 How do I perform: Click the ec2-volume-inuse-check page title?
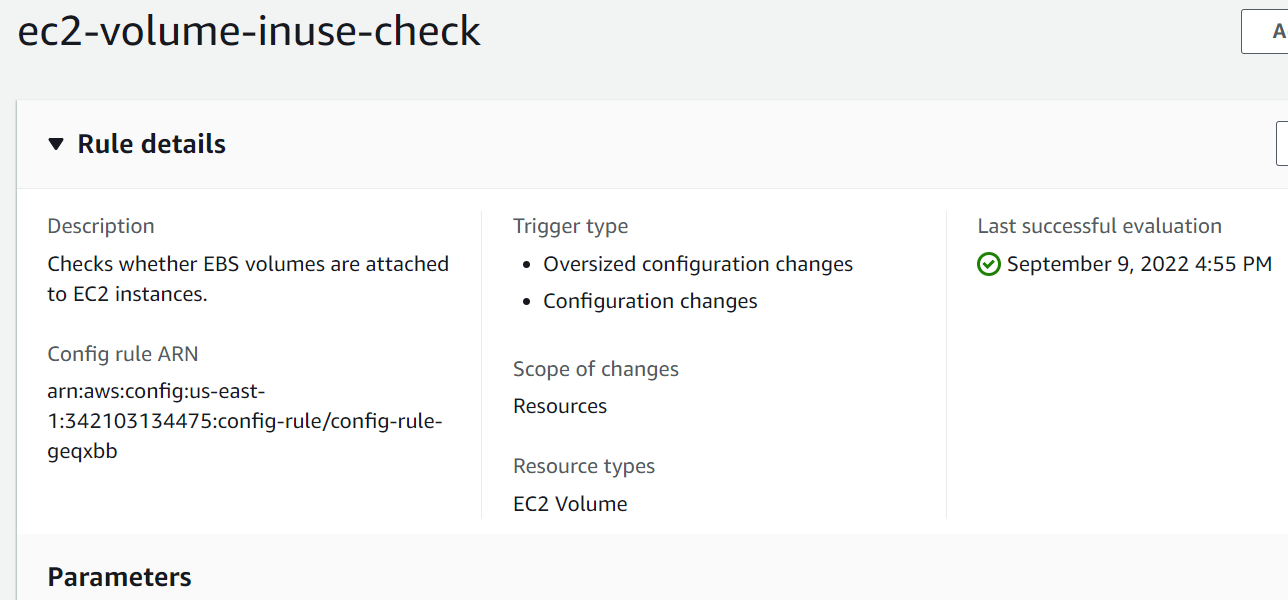[248, 31]
